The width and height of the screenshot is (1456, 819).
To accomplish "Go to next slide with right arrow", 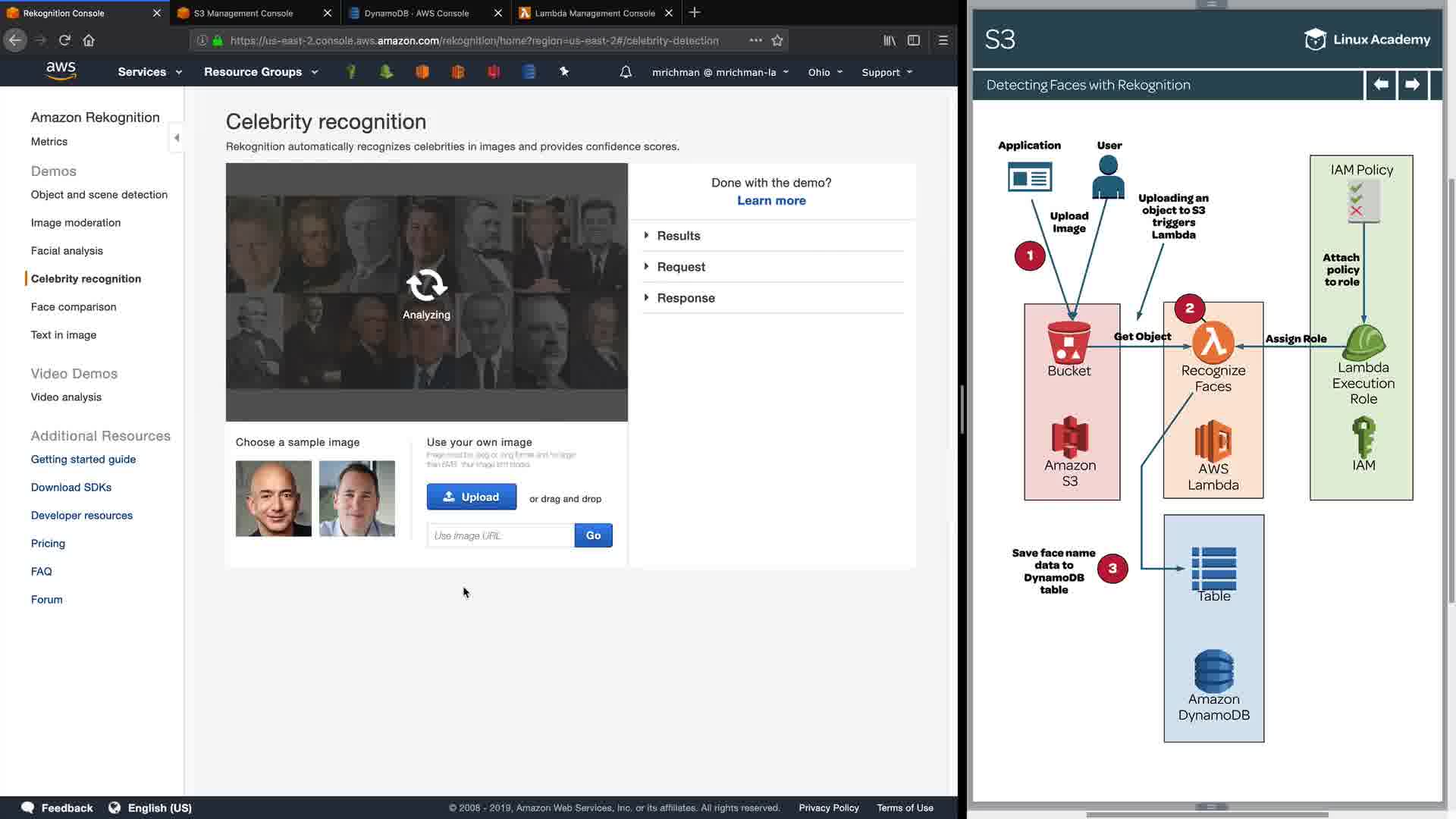I will coord(1412,85).
